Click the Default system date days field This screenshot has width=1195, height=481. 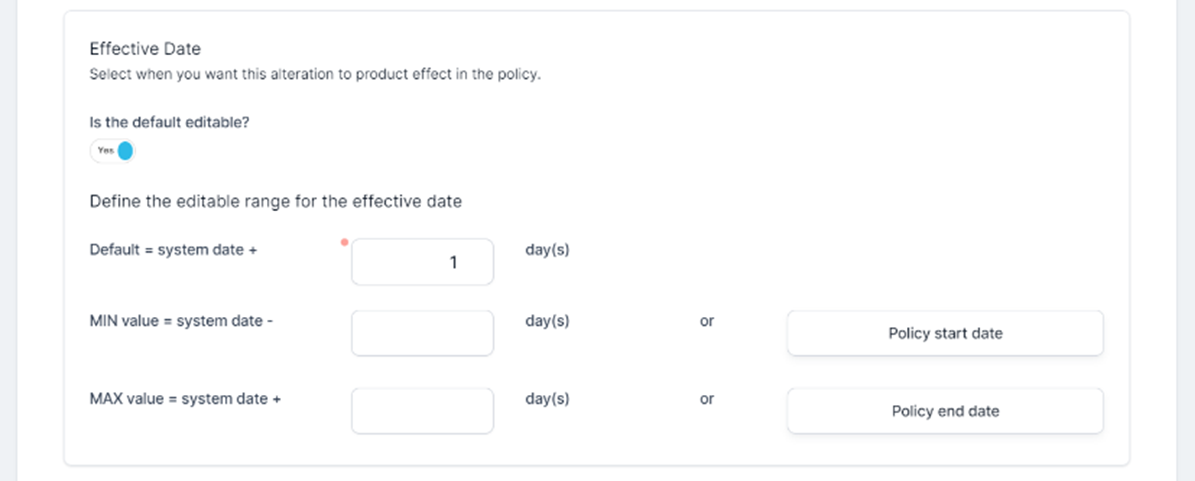[x=422, y=262]
